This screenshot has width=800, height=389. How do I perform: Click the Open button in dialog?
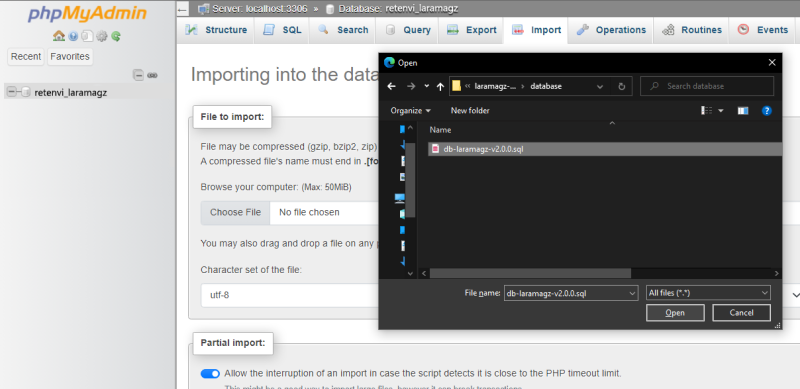(675, 313)
